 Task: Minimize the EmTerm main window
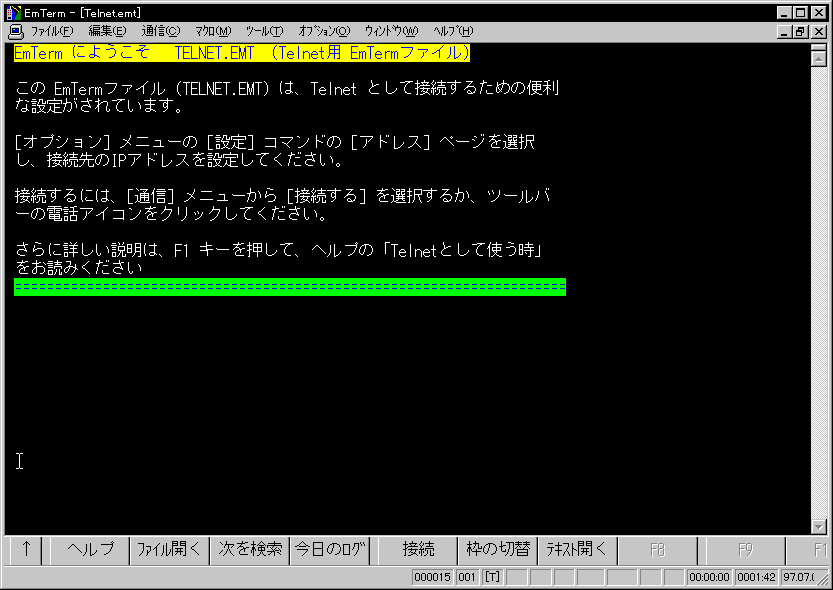pos(784,13)
